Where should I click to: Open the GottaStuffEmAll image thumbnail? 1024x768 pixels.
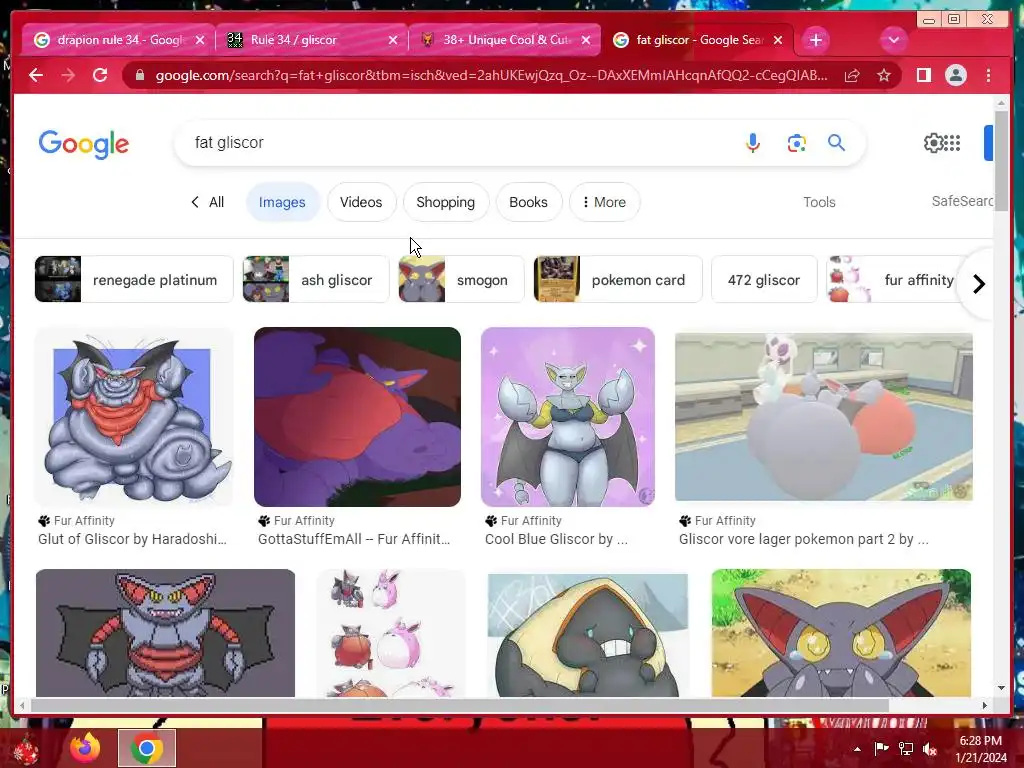(x=357, y=417)
